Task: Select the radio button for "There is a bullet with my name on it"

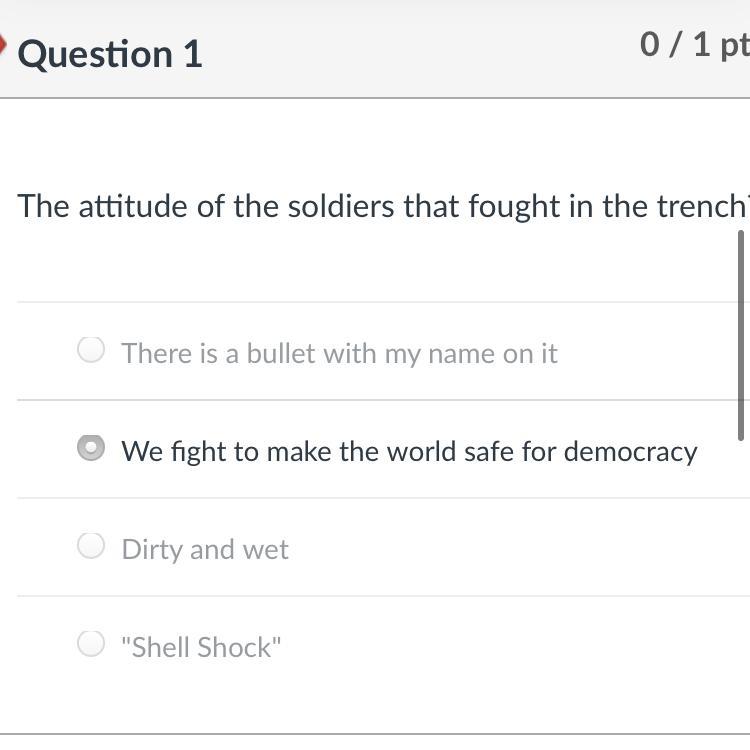Action: click(91, 349)
